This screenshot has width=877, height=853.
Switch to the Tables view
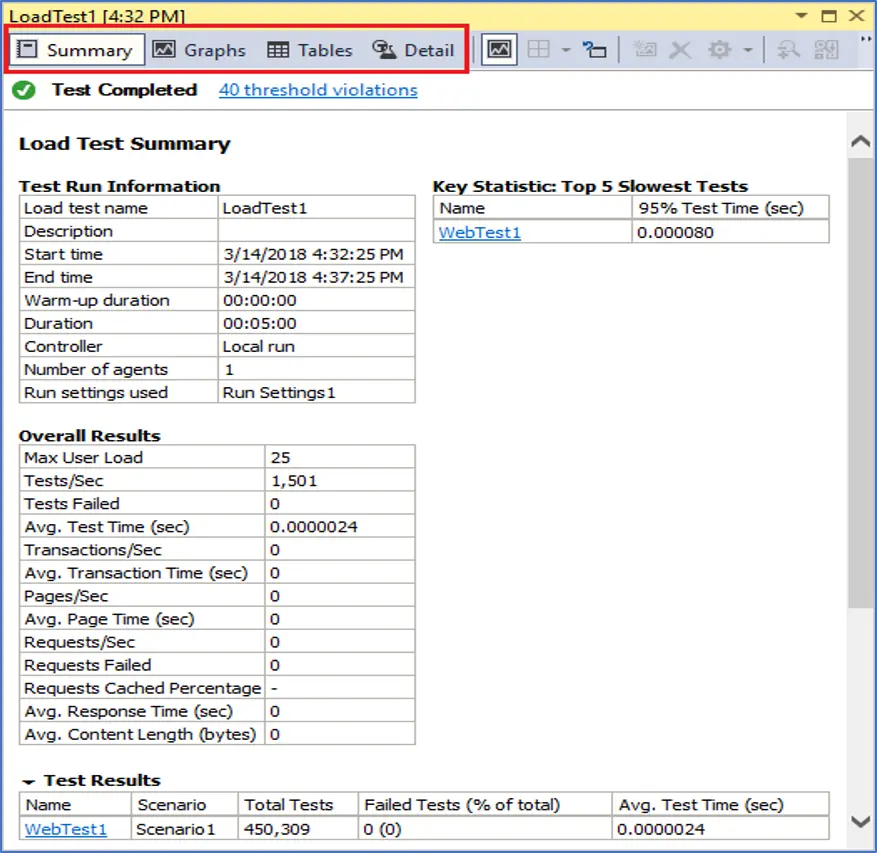point(311,50)
